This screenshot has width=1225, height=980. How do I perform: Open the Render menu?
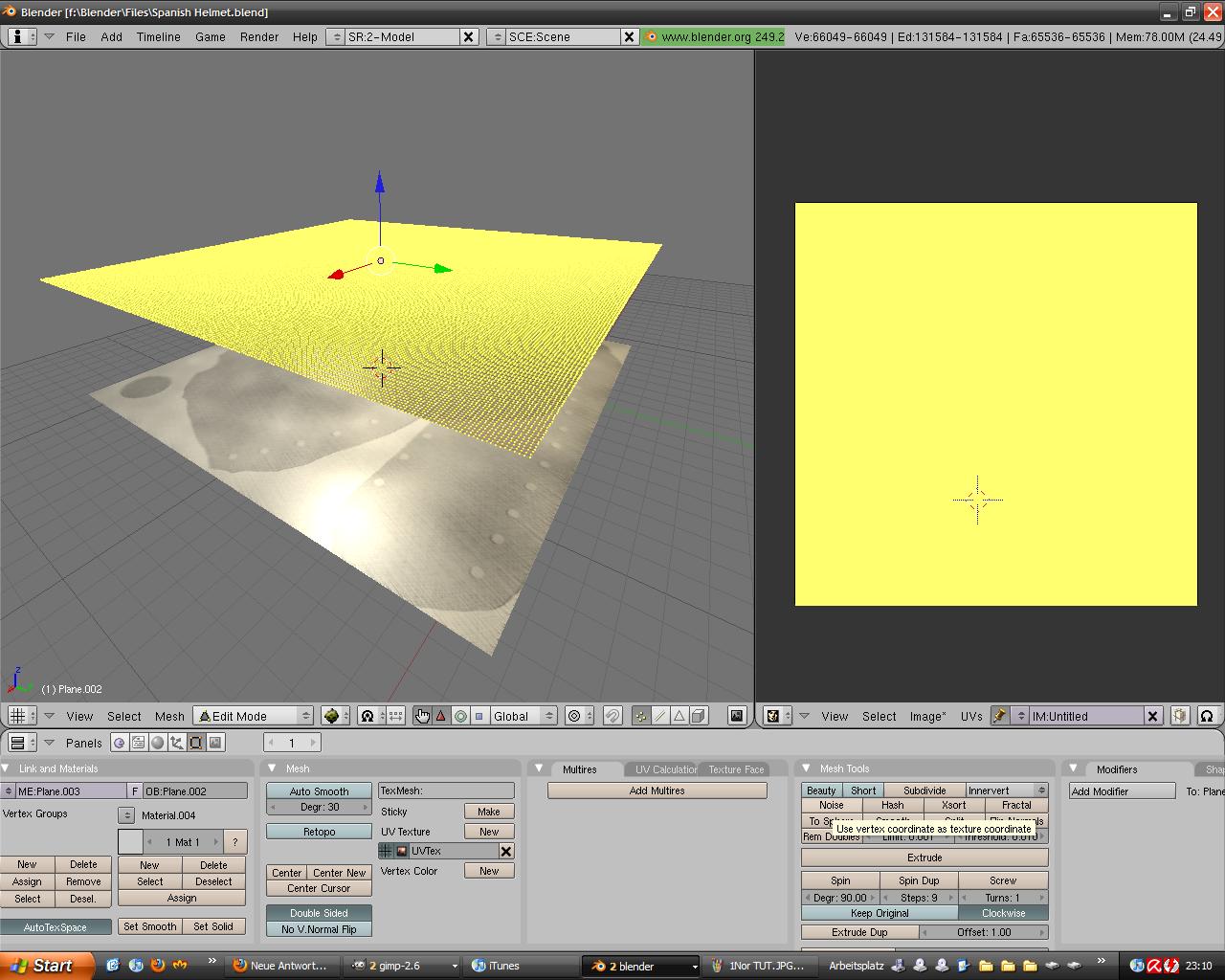[258, 36]
